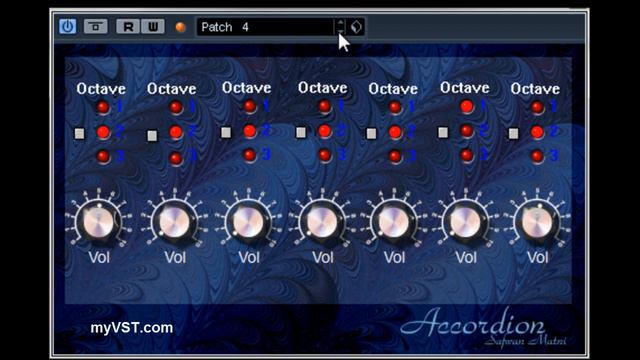Click the preset up/down stepper arrows
The height and width of the screenshot is (360, 640).
pos(340,27)
